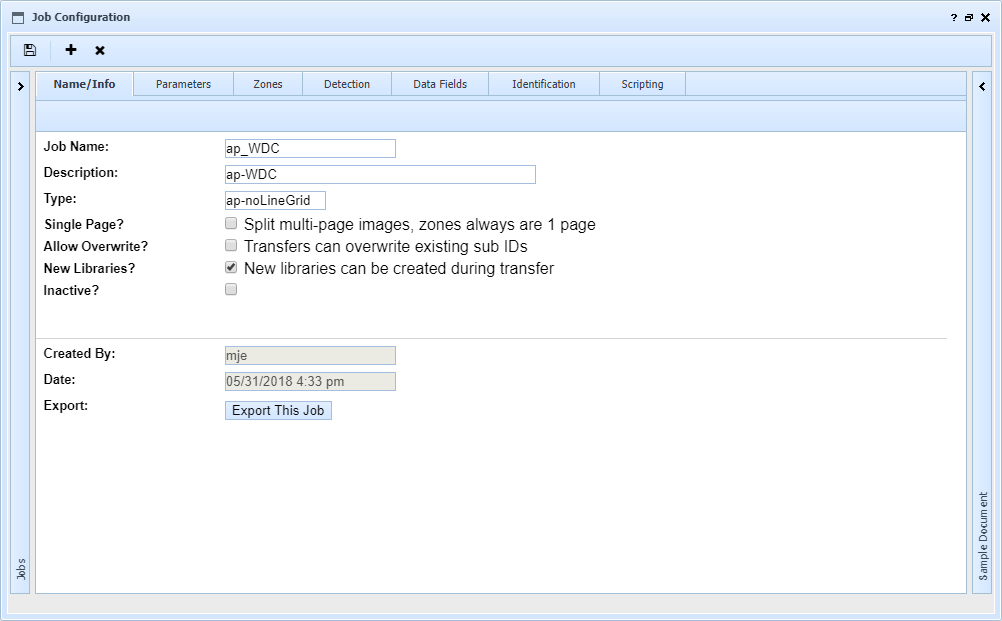Select the Description text field

tap(380, 173)
